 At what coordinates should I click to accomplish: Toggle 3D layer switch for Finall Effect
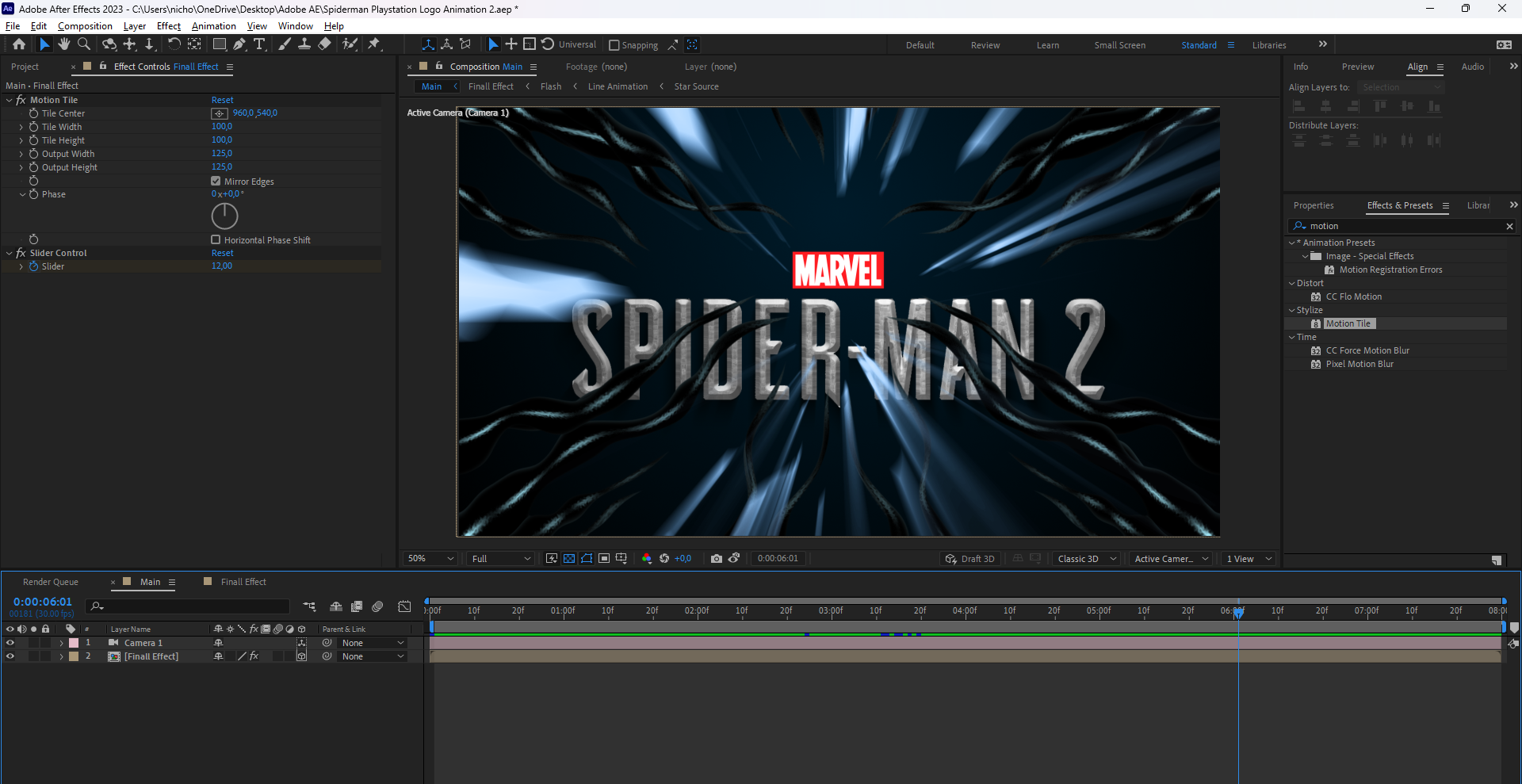[301, 656]
